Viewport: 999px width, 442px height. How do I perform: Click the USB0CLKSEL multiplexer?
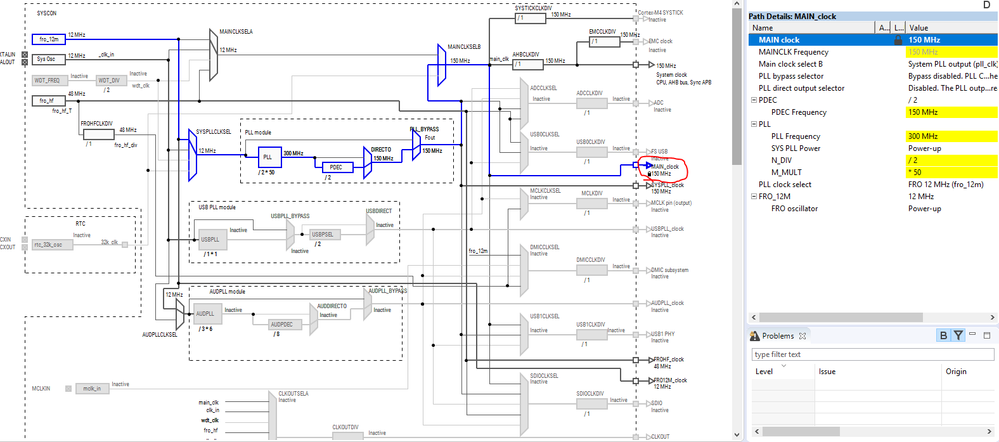[525, 151]
